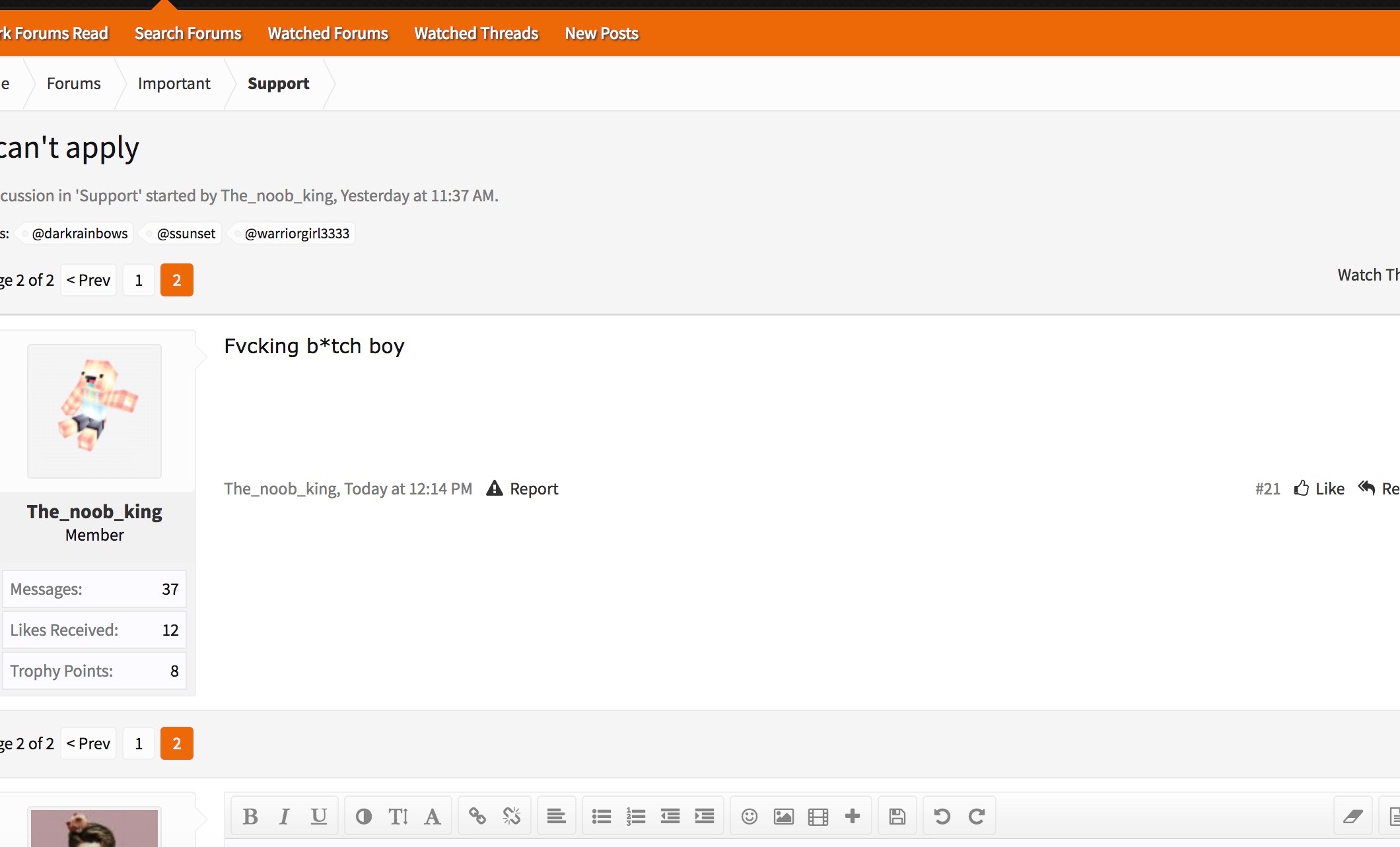1400x847 pixels.
Task: Open Watched Forums tab
Action: coord(328,33)
